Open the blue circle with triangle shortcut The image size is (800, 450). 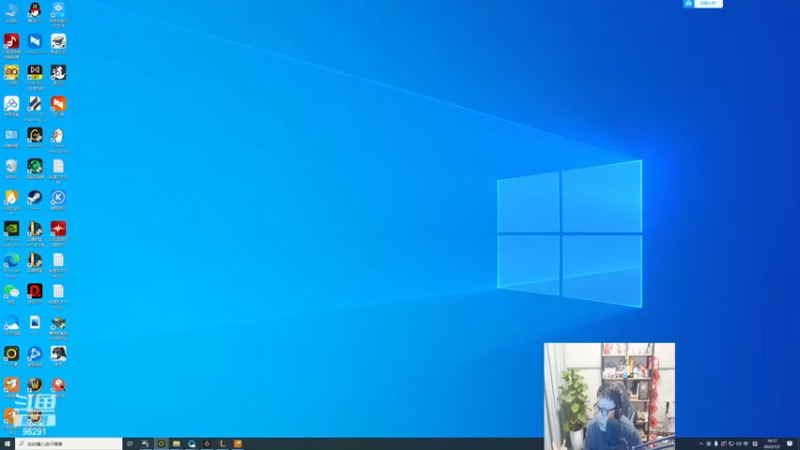click(35, 354)
